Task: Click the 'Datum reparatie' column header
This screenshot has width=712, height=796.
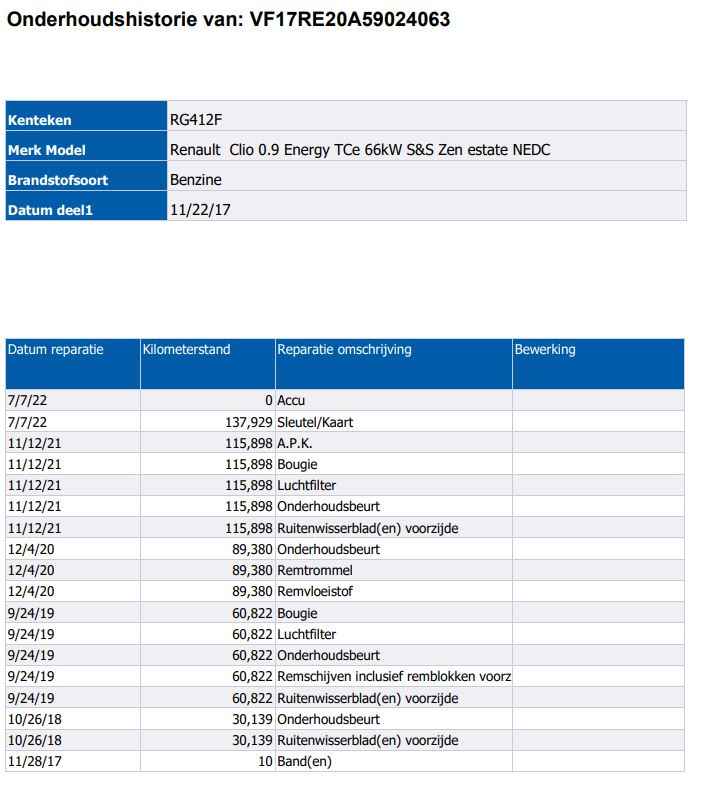Action: [x=73, y=363]
